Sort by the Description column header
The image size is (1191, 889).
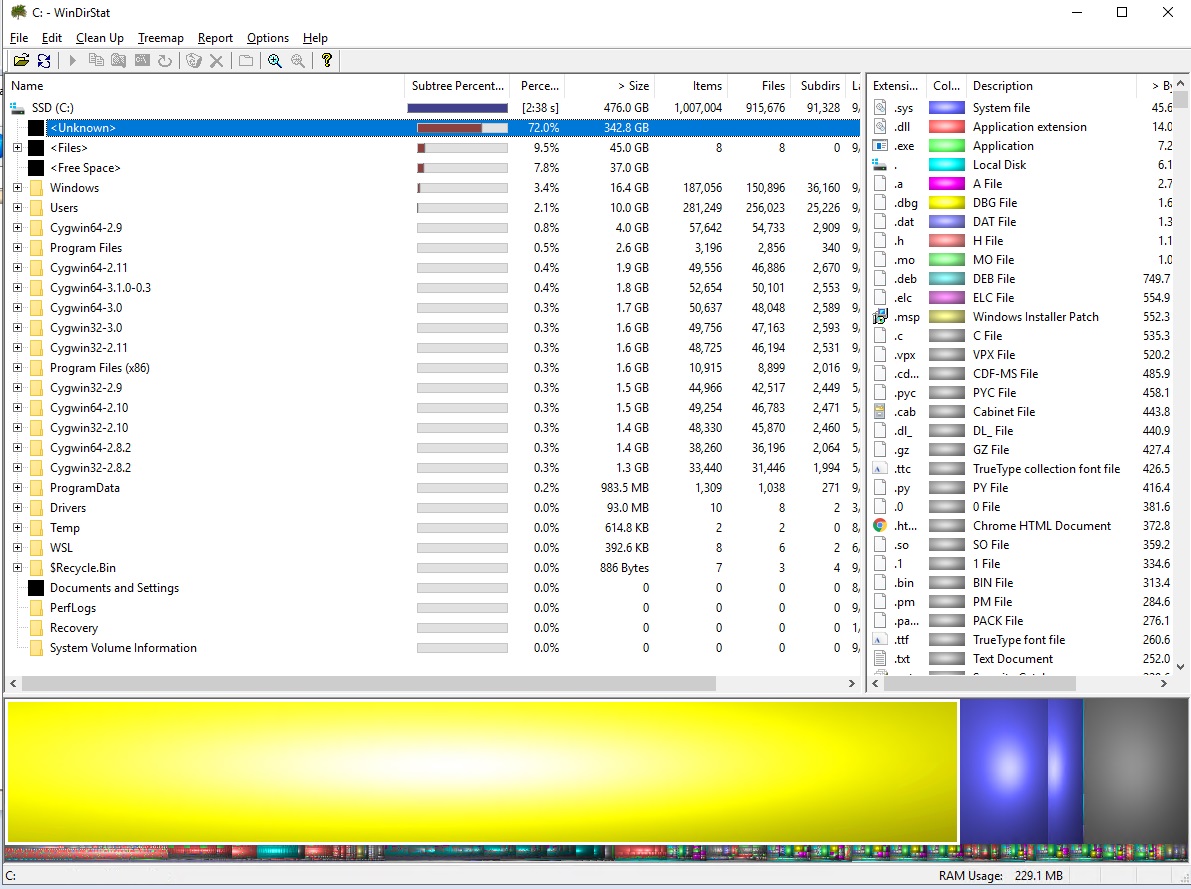[1052, 86]
